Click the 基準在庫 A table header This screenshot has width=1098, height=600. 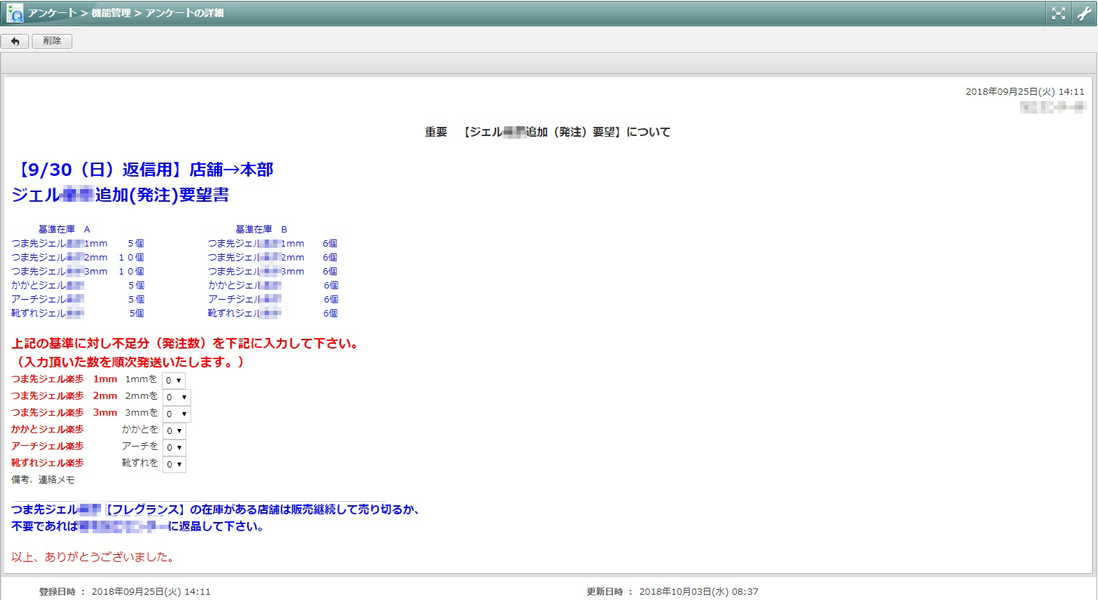click(64, 229)
